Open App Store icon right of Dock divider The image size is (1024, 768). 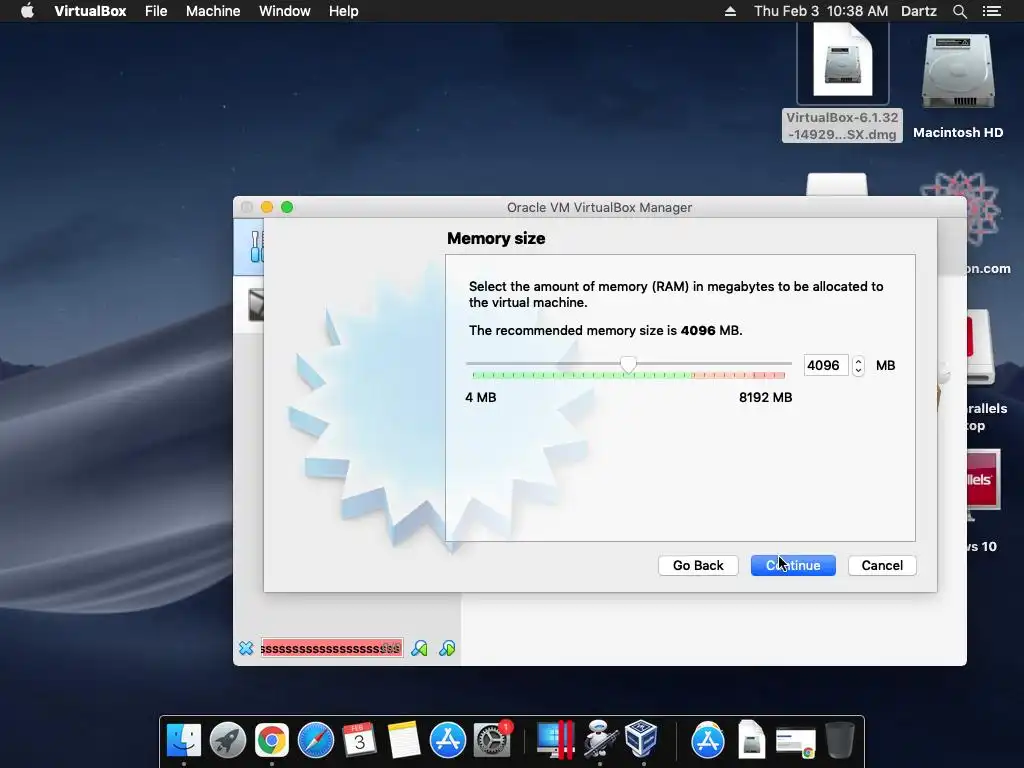point(708,740)
